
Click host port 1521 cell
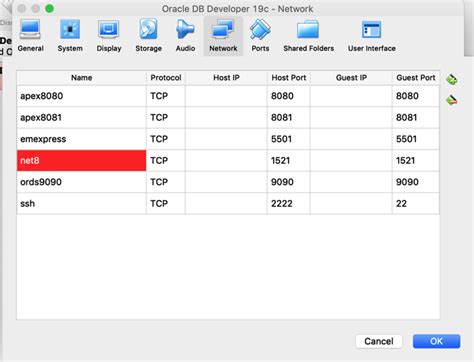pos(289,160)
